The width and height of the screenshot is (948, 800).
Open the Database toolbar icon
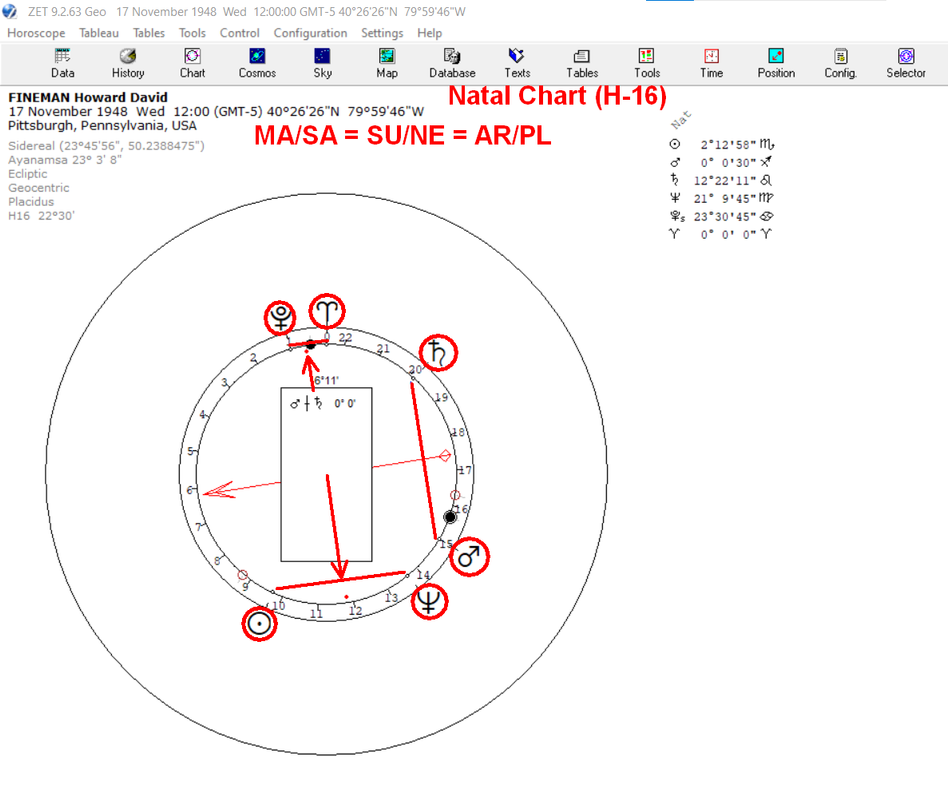pos(452,63)
